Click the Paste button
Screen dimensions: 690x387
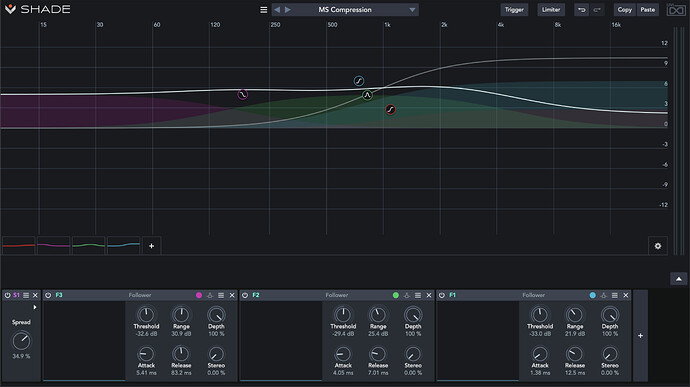pos(647,10)
